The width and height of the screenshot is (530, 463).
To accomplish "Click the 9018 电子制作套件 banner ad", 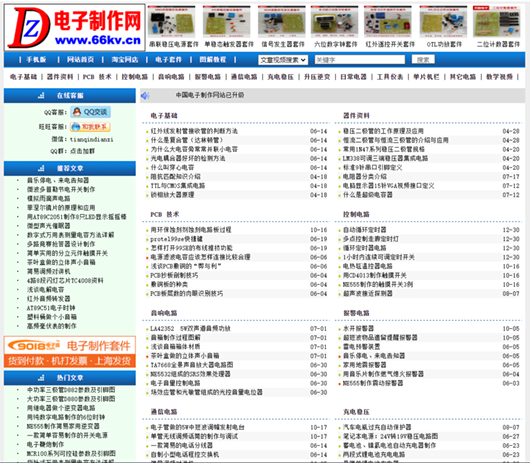I will tap(70, 352).
